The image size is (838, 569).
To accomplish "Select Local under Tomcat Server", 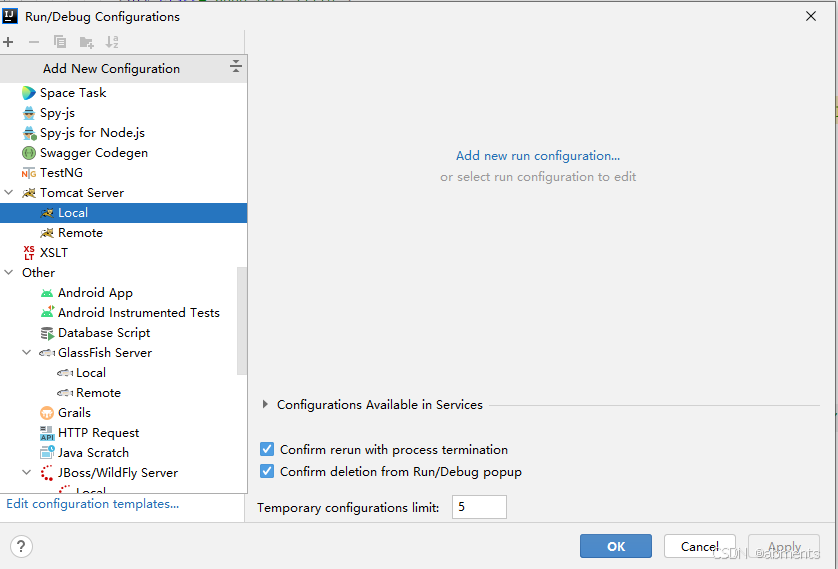I will [x=72, y=213].
